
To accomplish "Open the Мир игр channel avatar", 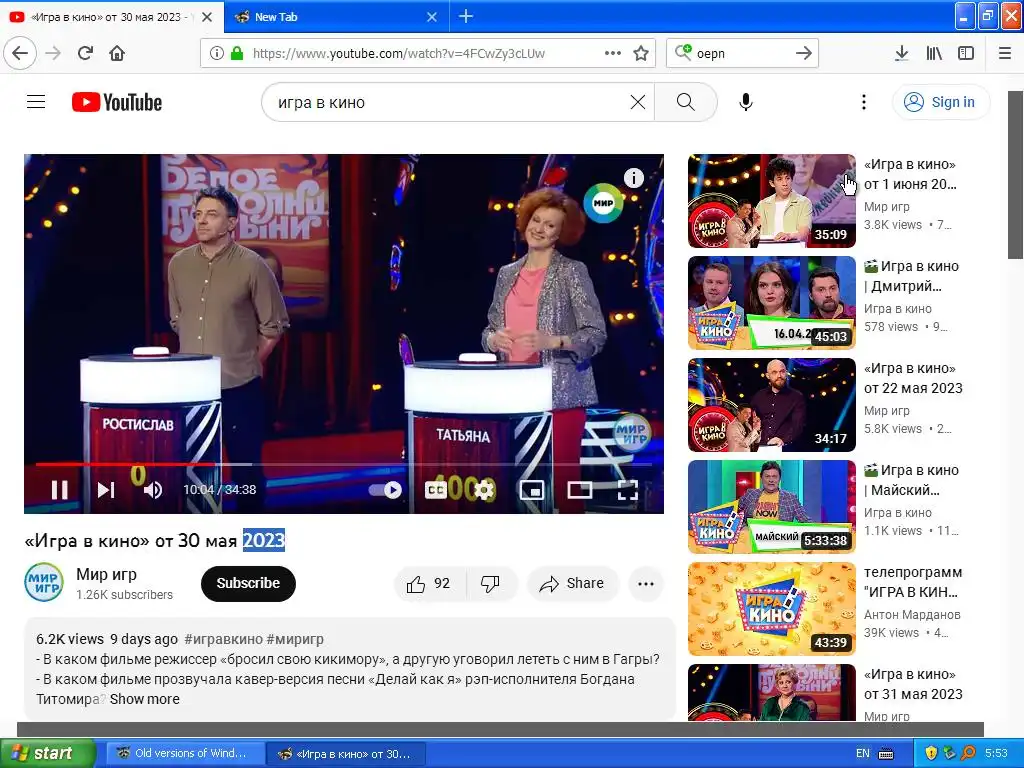I will (44, 582).
